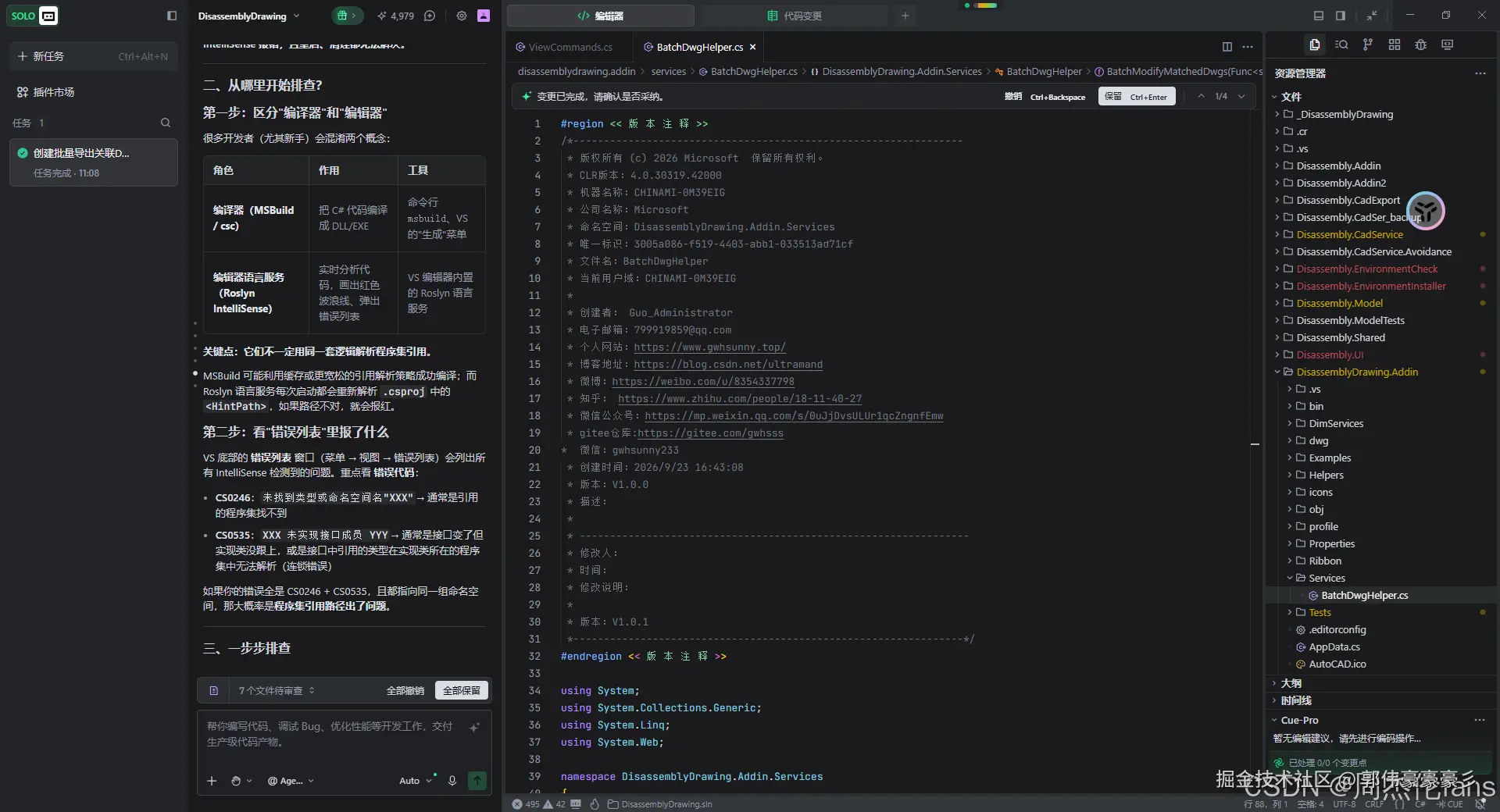The height and width of the screenshot is (812, 1500).
Task: Click the sparkle prompt optimize icon
Action: (473, 727)
